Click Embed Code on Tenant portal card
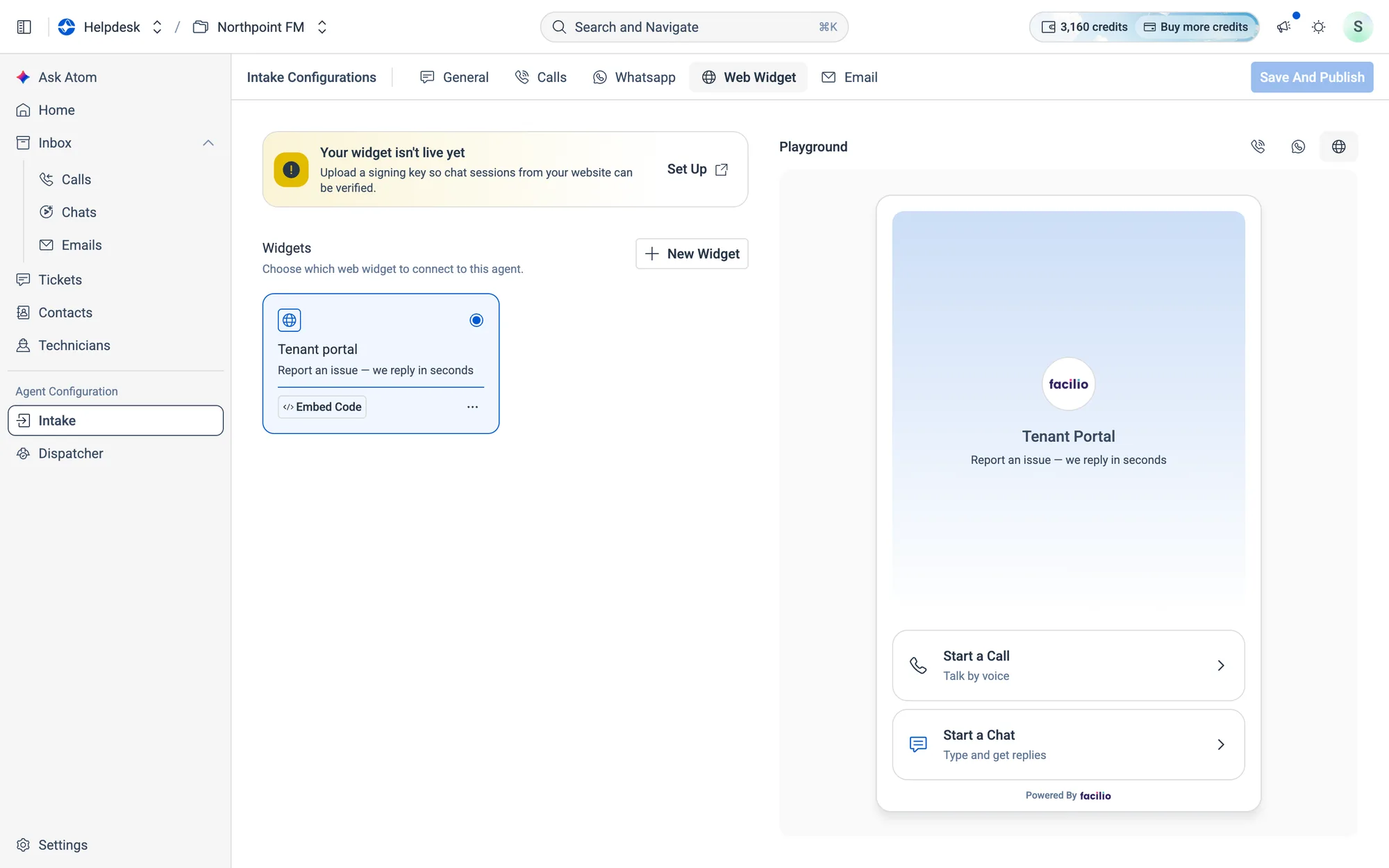The height and width of the screenshot is (868, 1389). tap(322, 407)
